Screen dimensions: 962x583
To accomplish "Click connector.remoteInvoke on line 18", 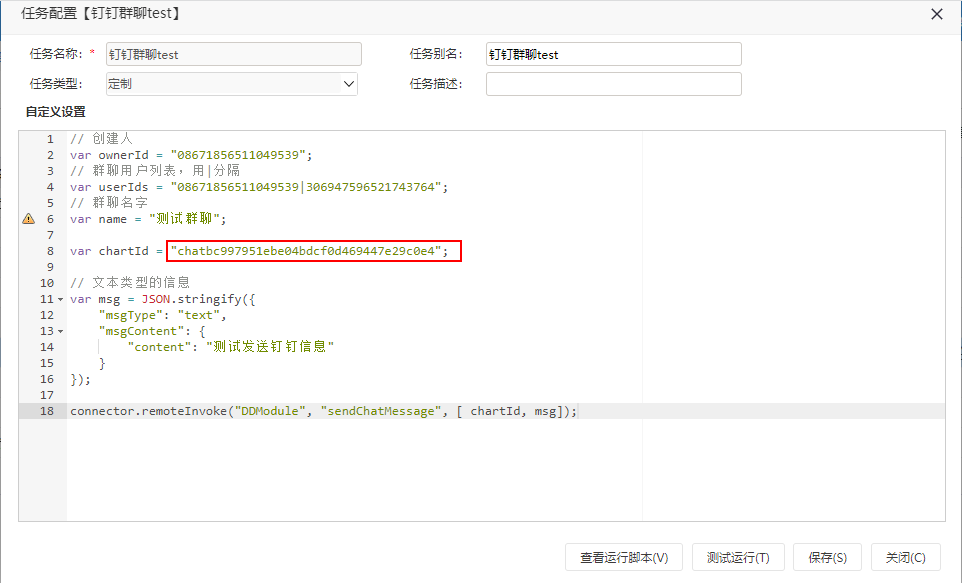I will tap(148, 411).
